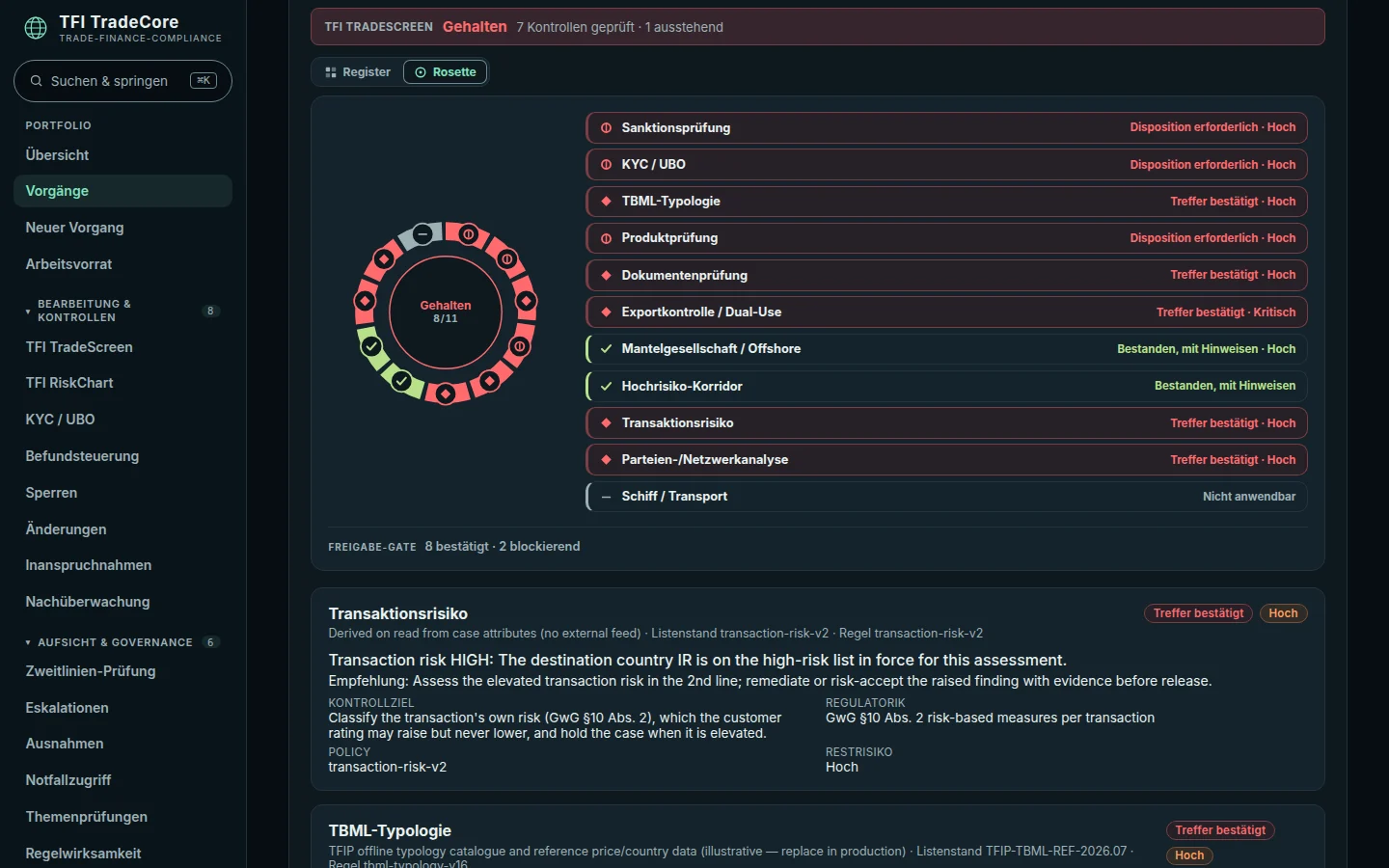This screenshot has height=868, width=1389.
Task: Select the Exportkontrolle / Dual-Use check row
Action: [946, 312]
